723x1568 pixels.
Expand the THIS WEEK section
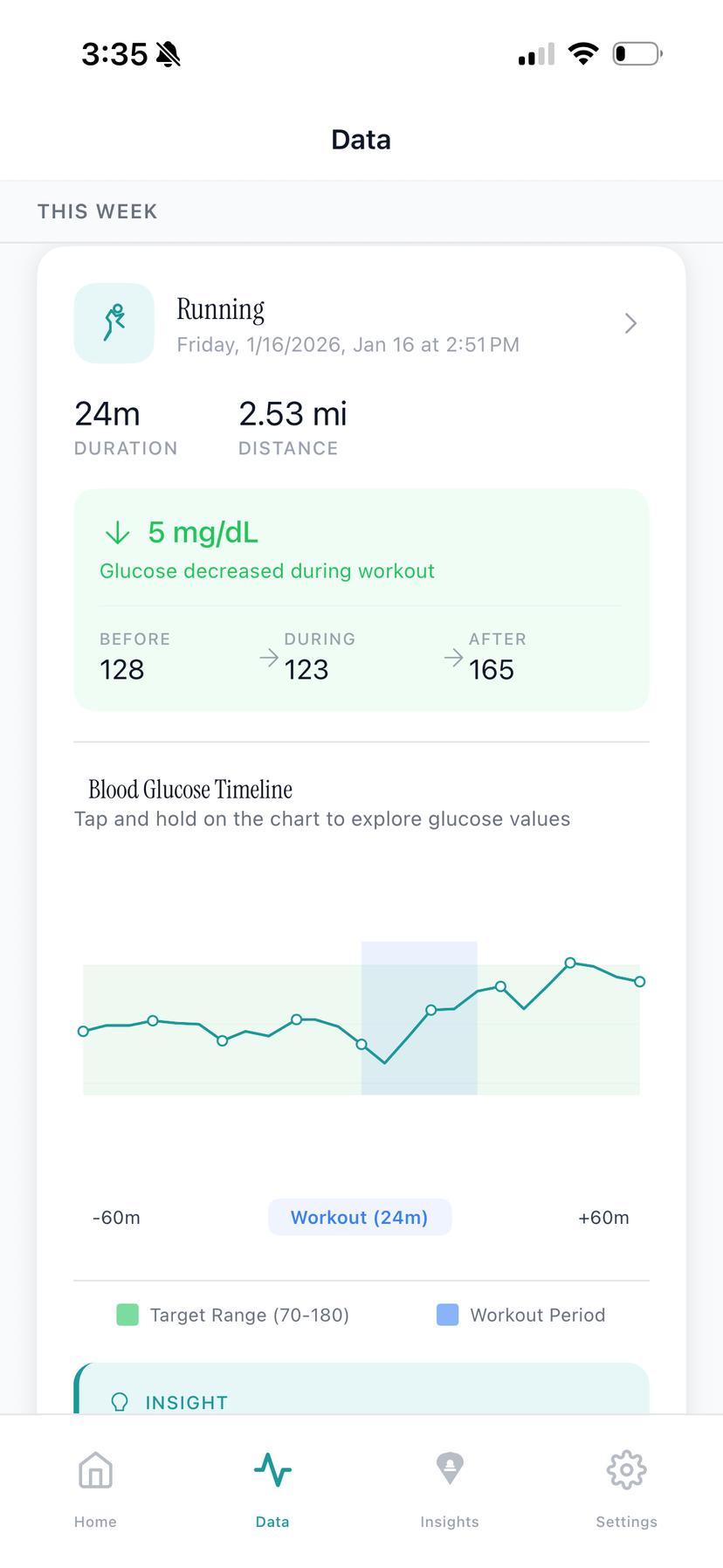(x=97, y=211)
